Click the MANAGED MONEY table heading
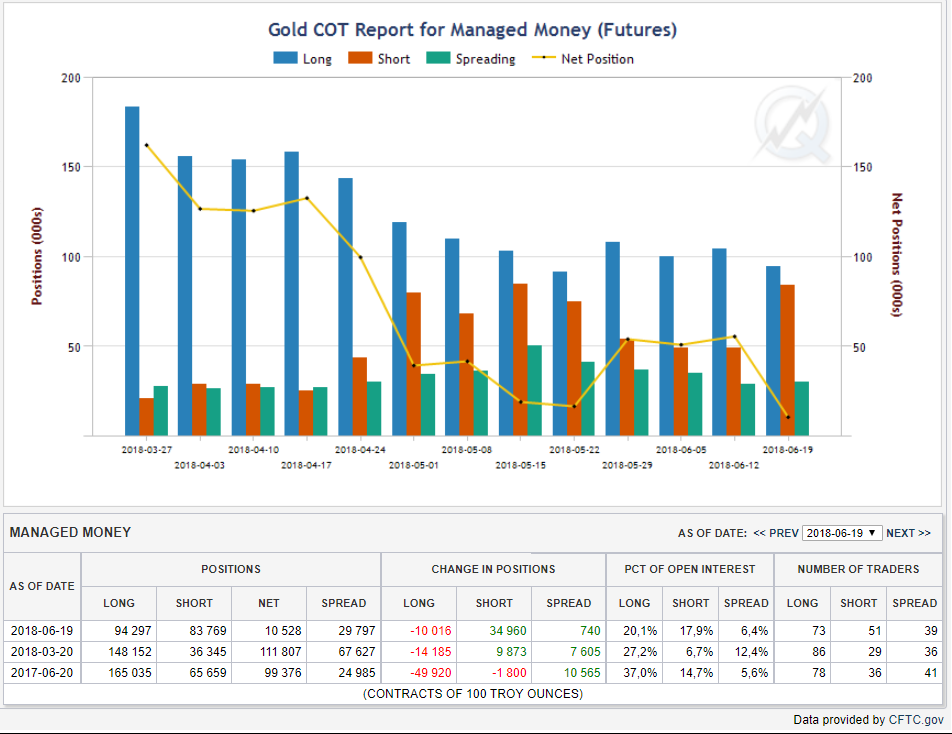The image size is (952, 734). pos(70,532)
